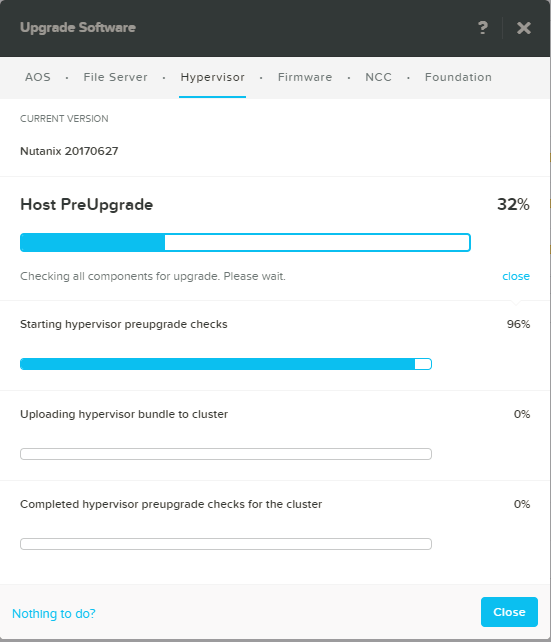Open the File Server tab
551x642 pixels.
click(115, 77)
